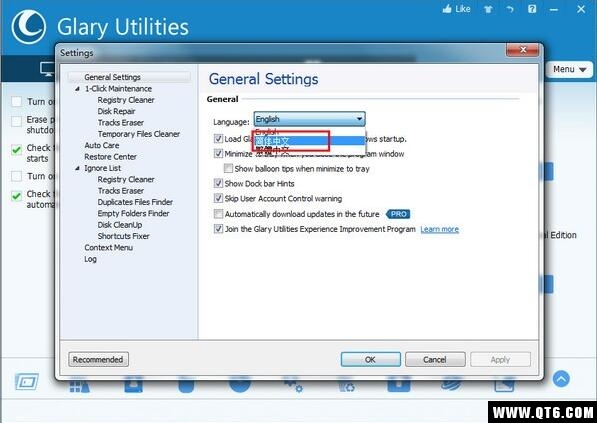
Task: Click the round up-arrow icon in dock
Action: [561, 379]
